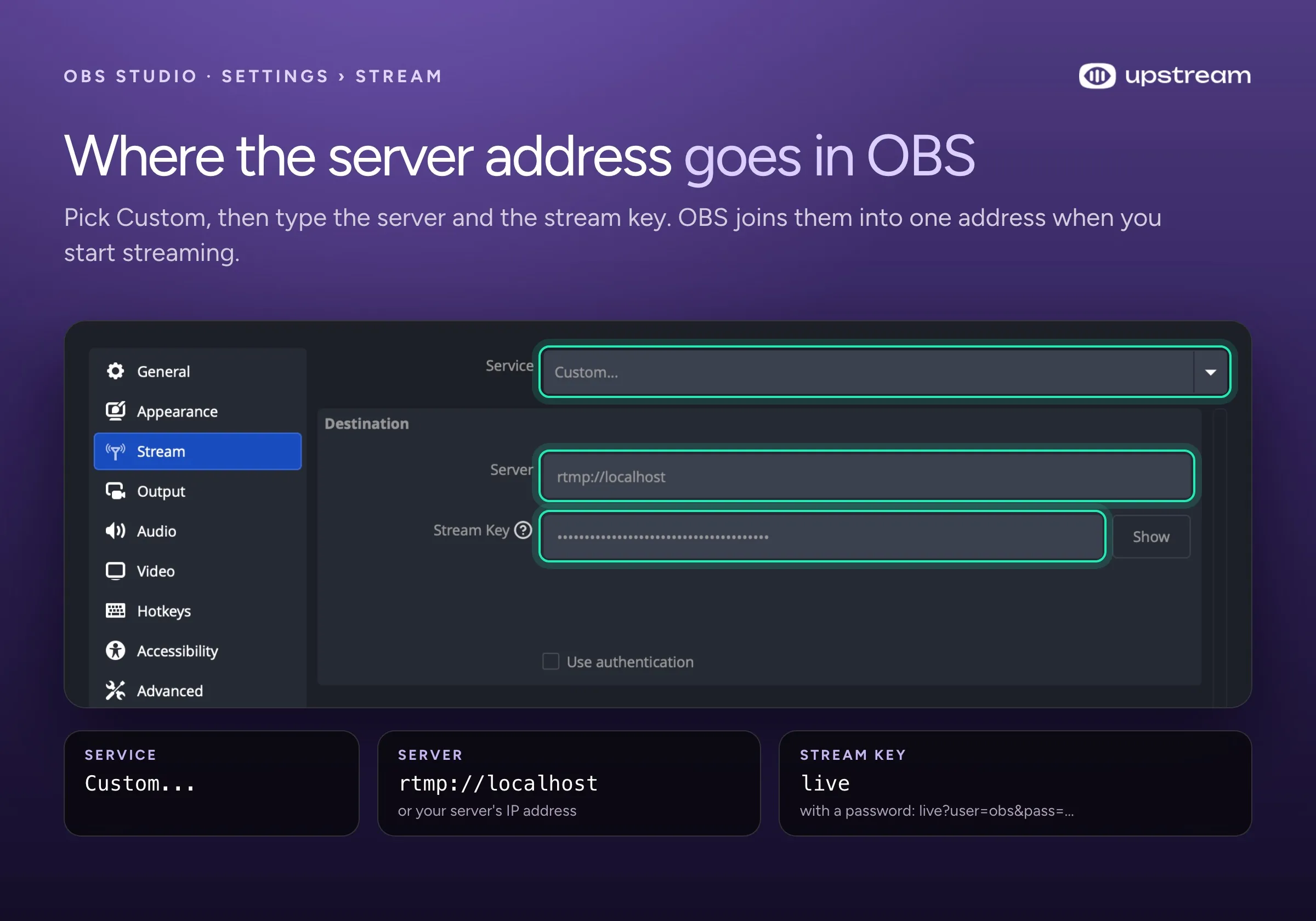1316x921 pixels.
Task: Click the Stream Key help question icon
Action: click(523, 530)
